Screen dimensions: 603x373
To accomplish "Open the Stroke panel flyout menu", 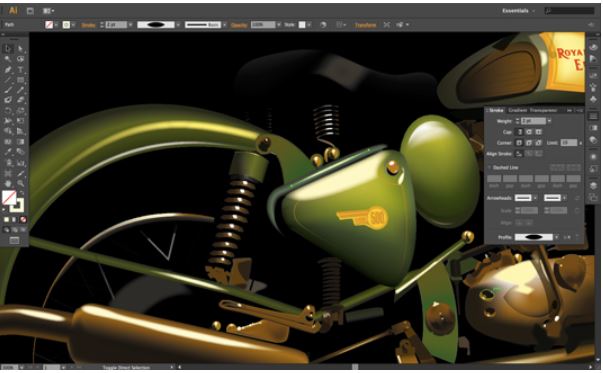I will point(579,110).
